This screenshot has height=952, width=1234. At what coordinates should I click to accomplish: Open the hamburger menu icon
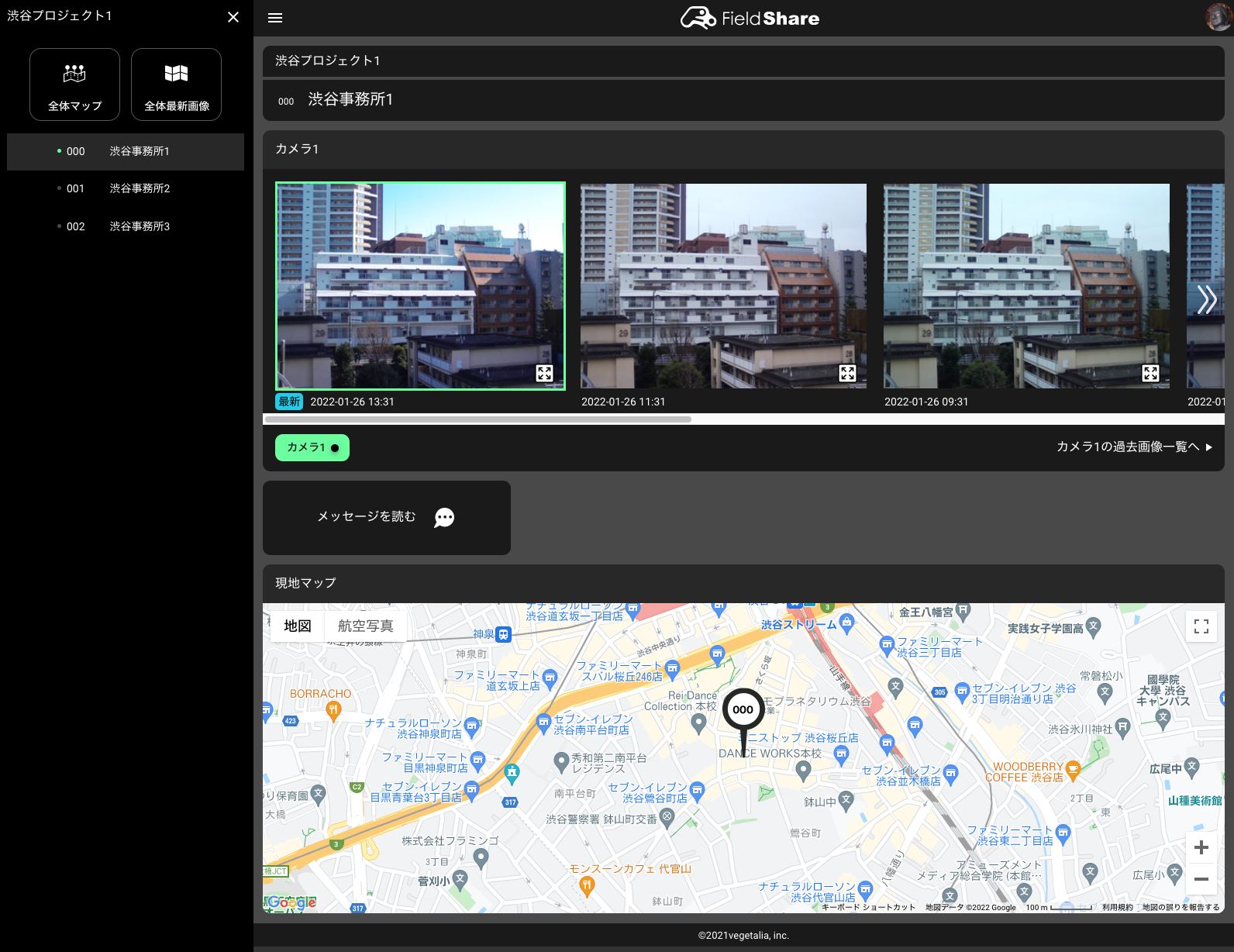coord(275,18)
